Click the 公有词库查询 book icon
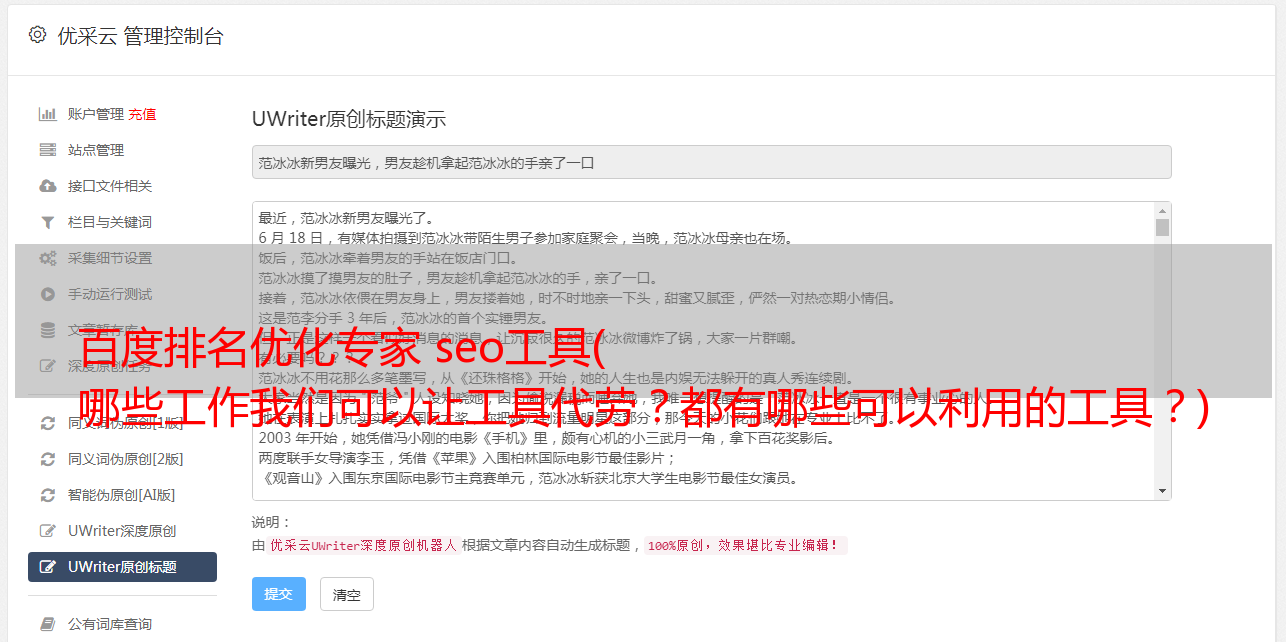Image resolution: width=1286 pixels, height=642 pixels. click(47, 624)
